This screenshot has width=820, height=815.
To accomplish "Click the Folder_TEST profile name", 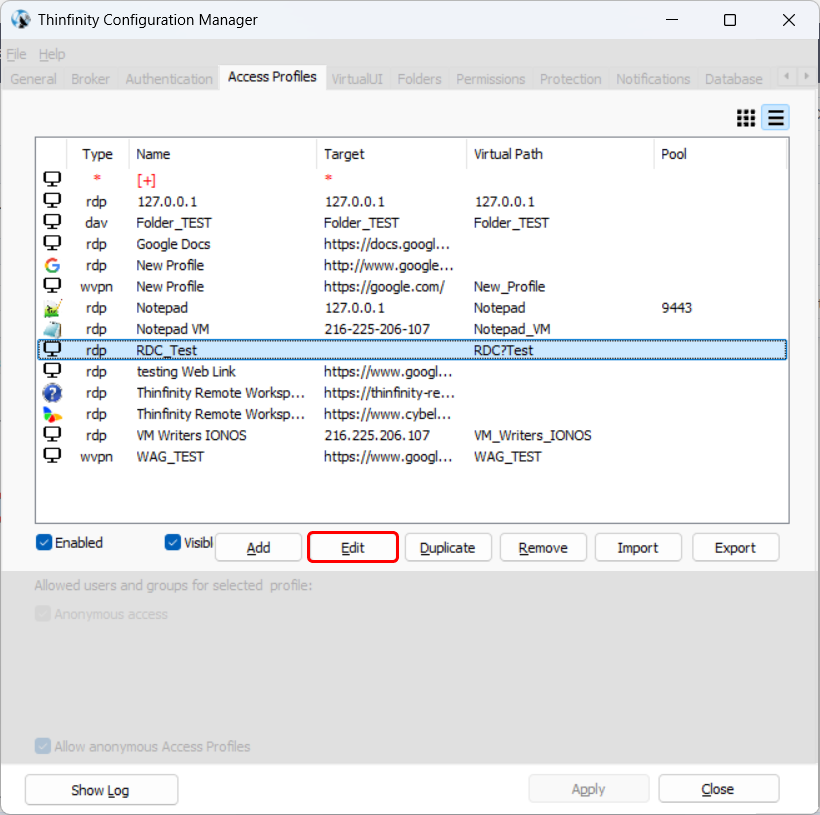I will point(174,223).
